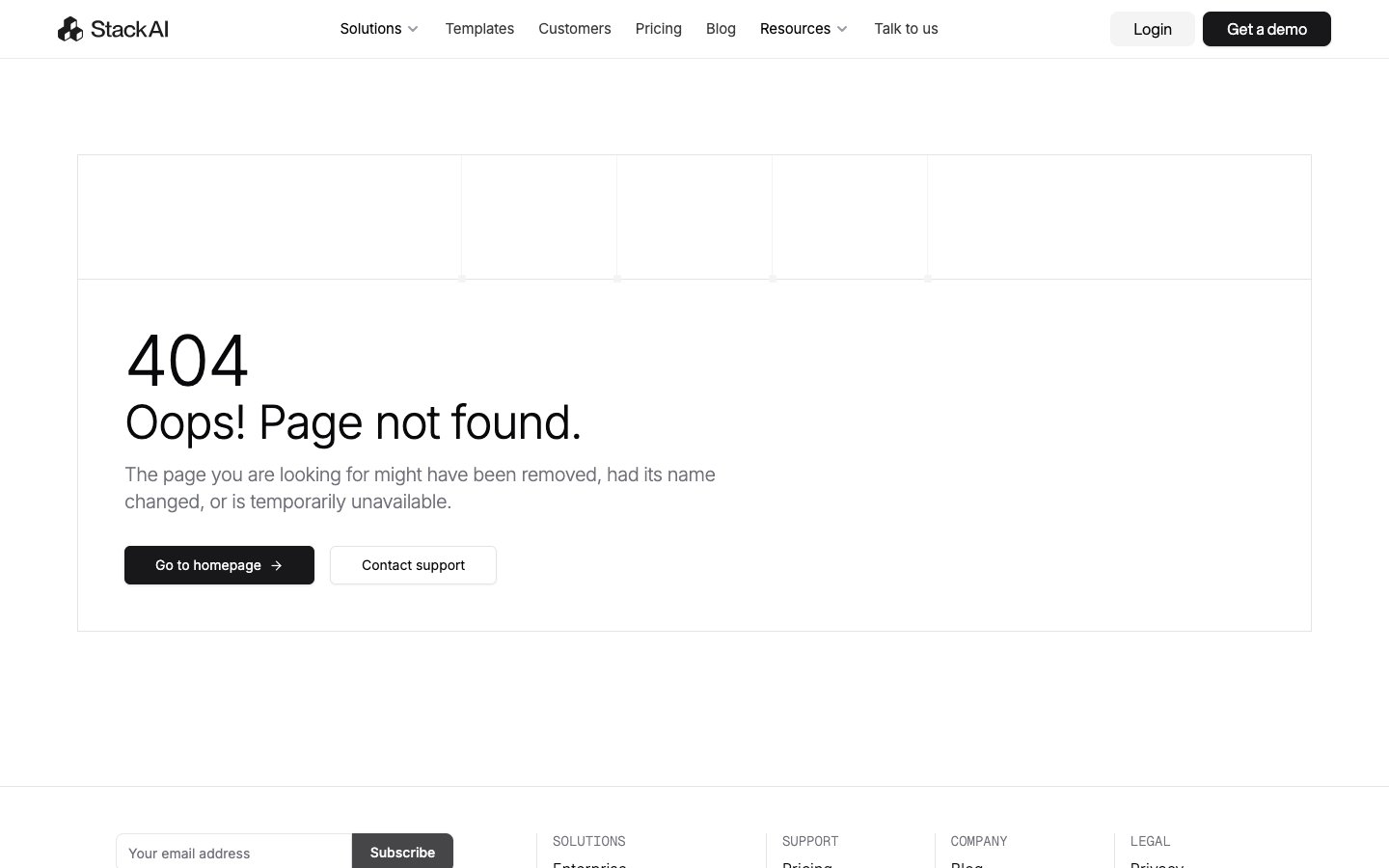Viewport: 1389px width, 868px height.
Task: Click Talk to us in the navbar
Action: pyautogui.click(x=906, y=29)
